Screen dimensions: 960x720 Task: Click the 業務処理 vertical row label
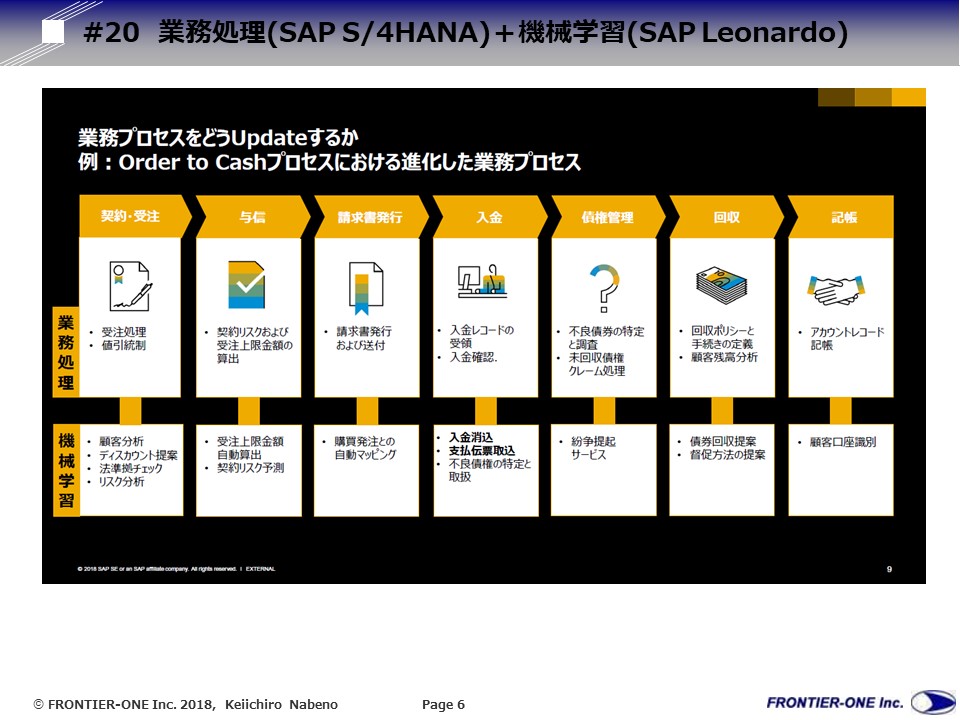click(66, 352)
